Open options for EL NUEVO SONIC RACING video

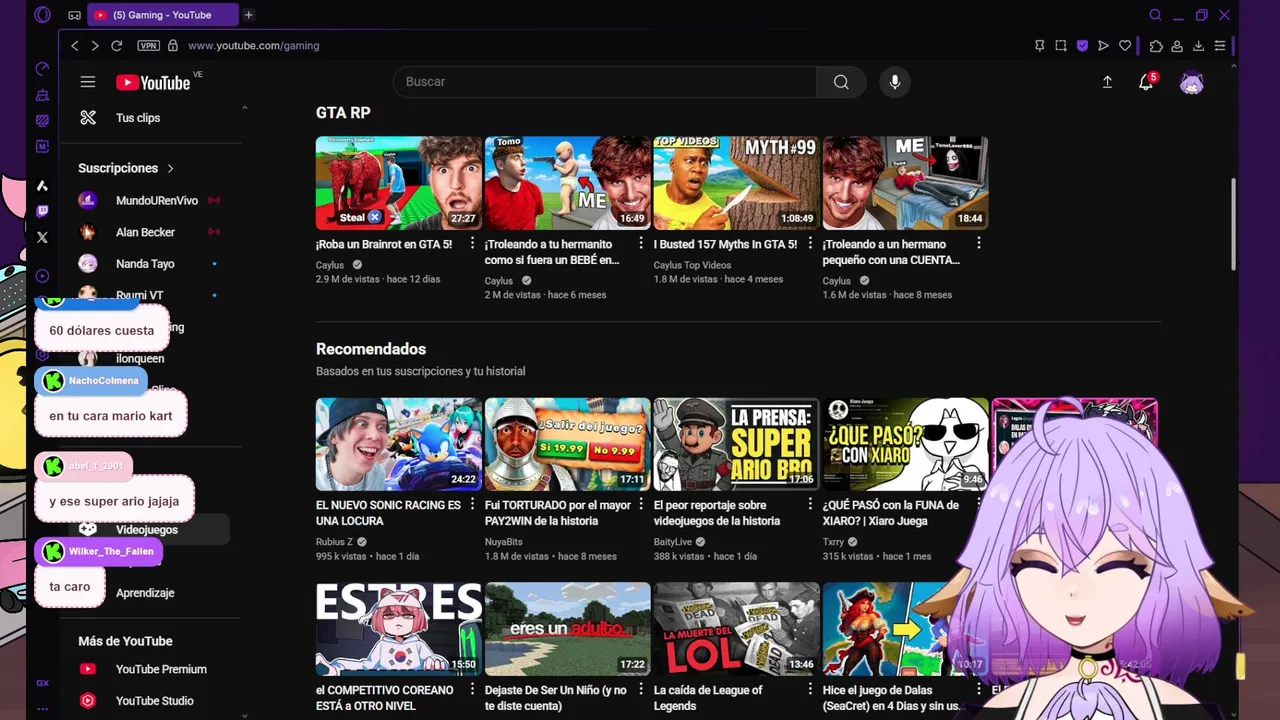(x=472, y=505)
